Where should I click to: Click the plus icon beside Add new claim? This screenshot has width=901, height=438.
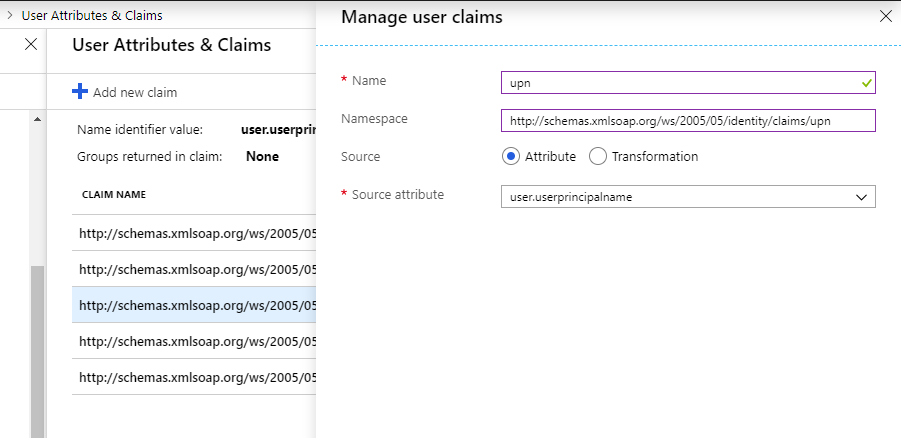(80, 91)
